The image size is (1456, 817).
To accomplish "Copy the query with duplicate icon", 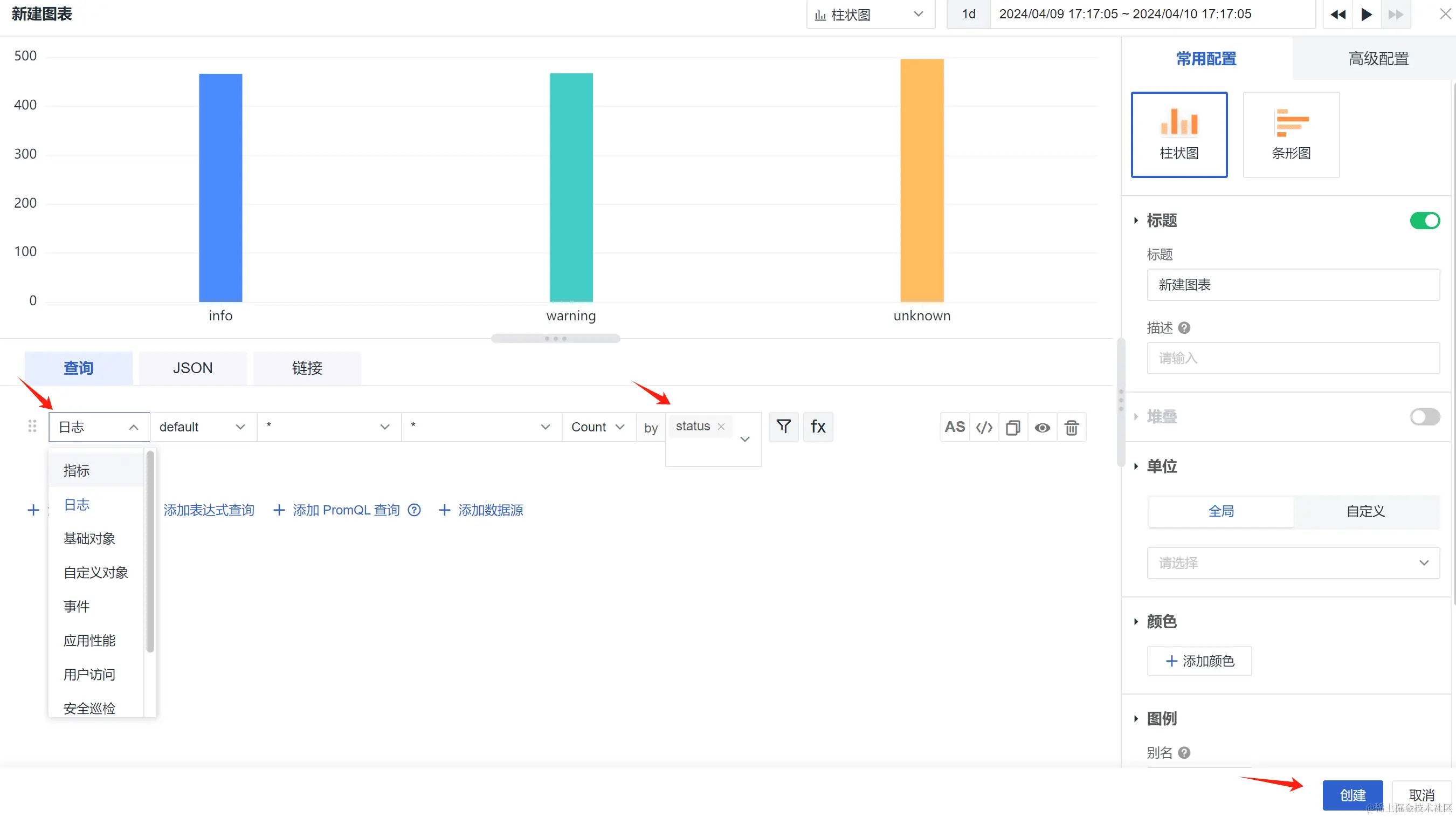I will point(1013,428).
